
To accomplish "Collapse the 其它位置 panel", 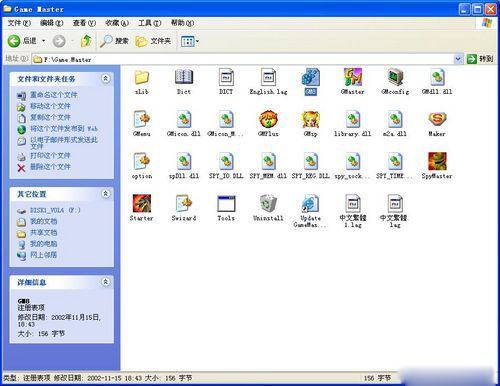I will click(x=105, y=194).
